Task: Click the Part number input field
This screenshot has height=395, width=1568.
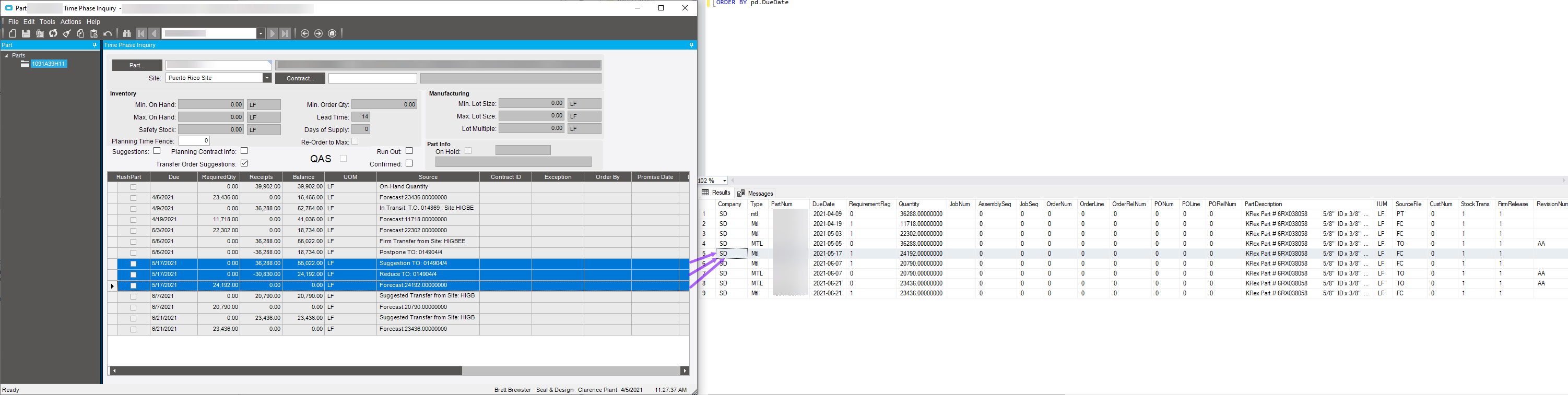Action: point(219,65)
